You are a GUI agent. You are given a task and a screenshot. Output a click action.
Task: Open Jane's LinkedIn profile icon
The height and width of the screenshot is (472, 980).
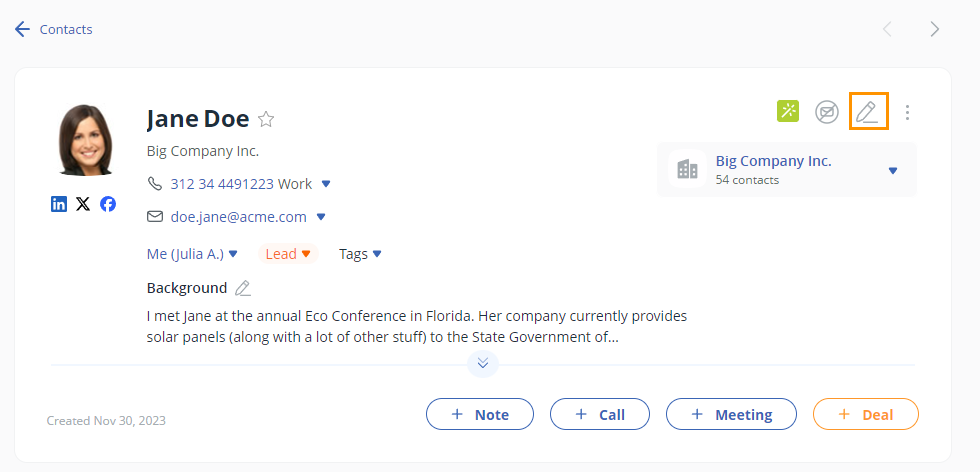[x=59, y=204]
